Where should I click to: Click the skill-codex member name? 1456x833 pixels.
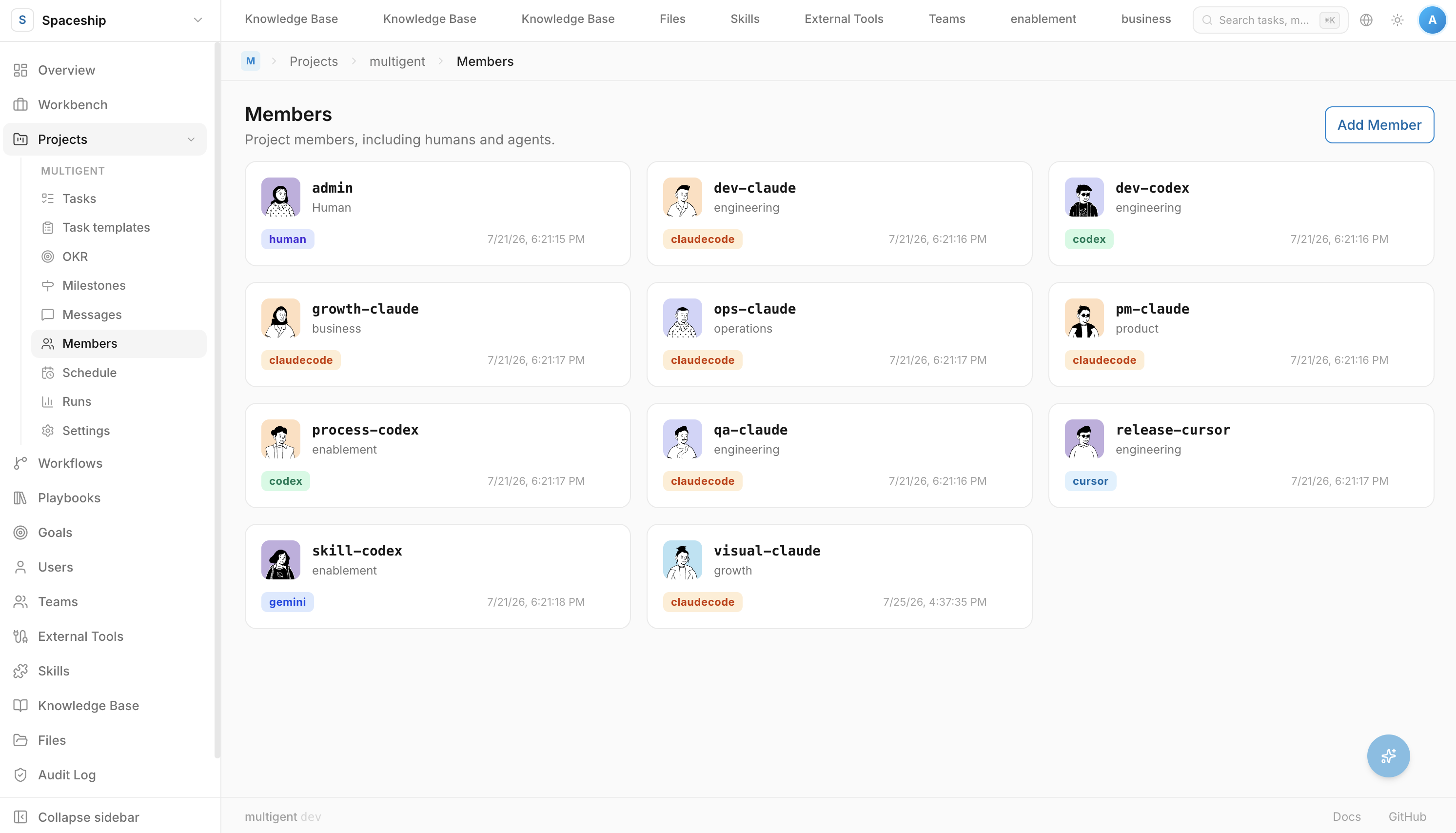click(357, 550)
